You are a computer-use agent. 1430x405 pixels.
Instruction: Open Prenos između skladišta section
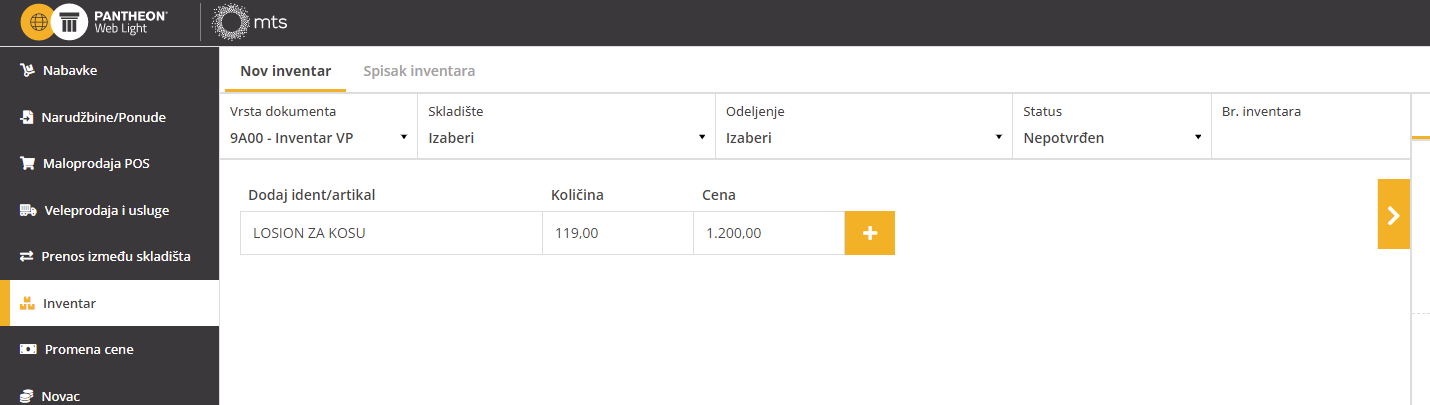[x=109, y=256]
